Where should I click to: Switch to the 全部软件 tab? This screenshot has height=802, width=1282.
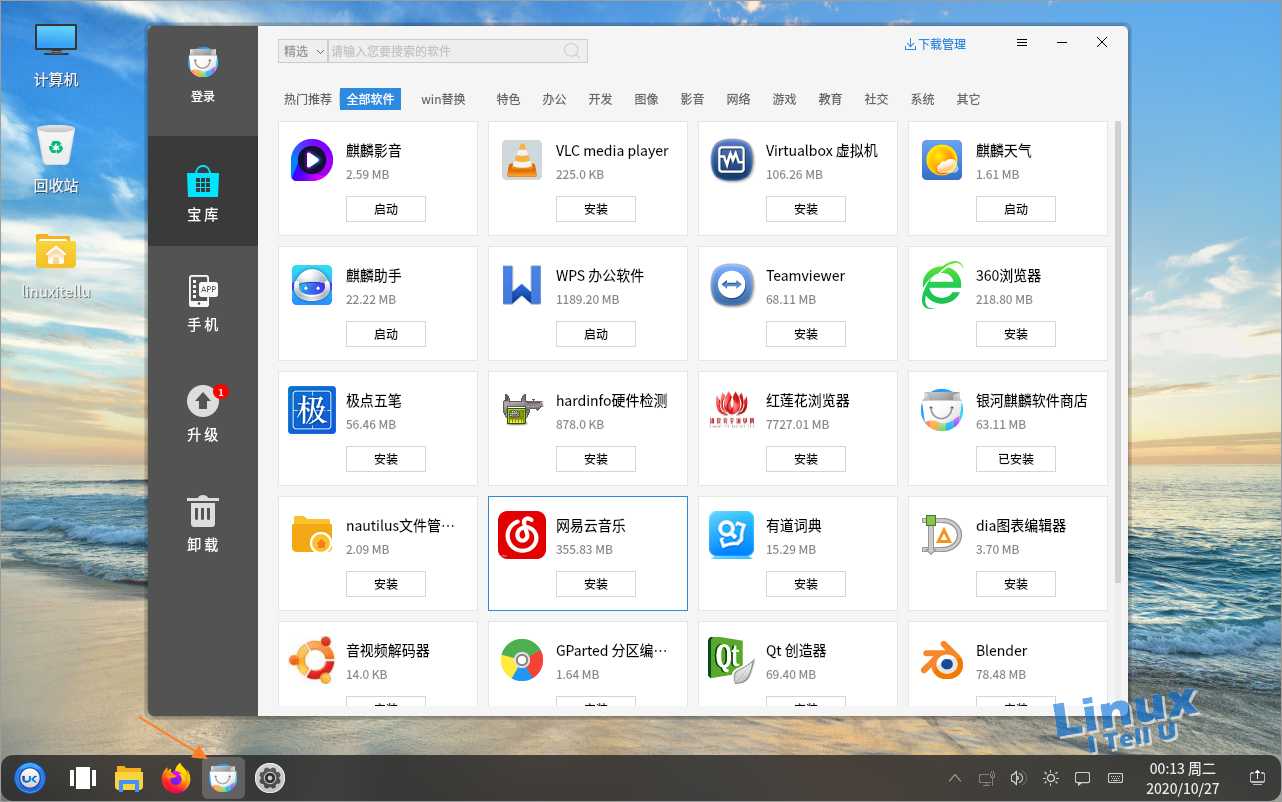click(x=370, y=99)
